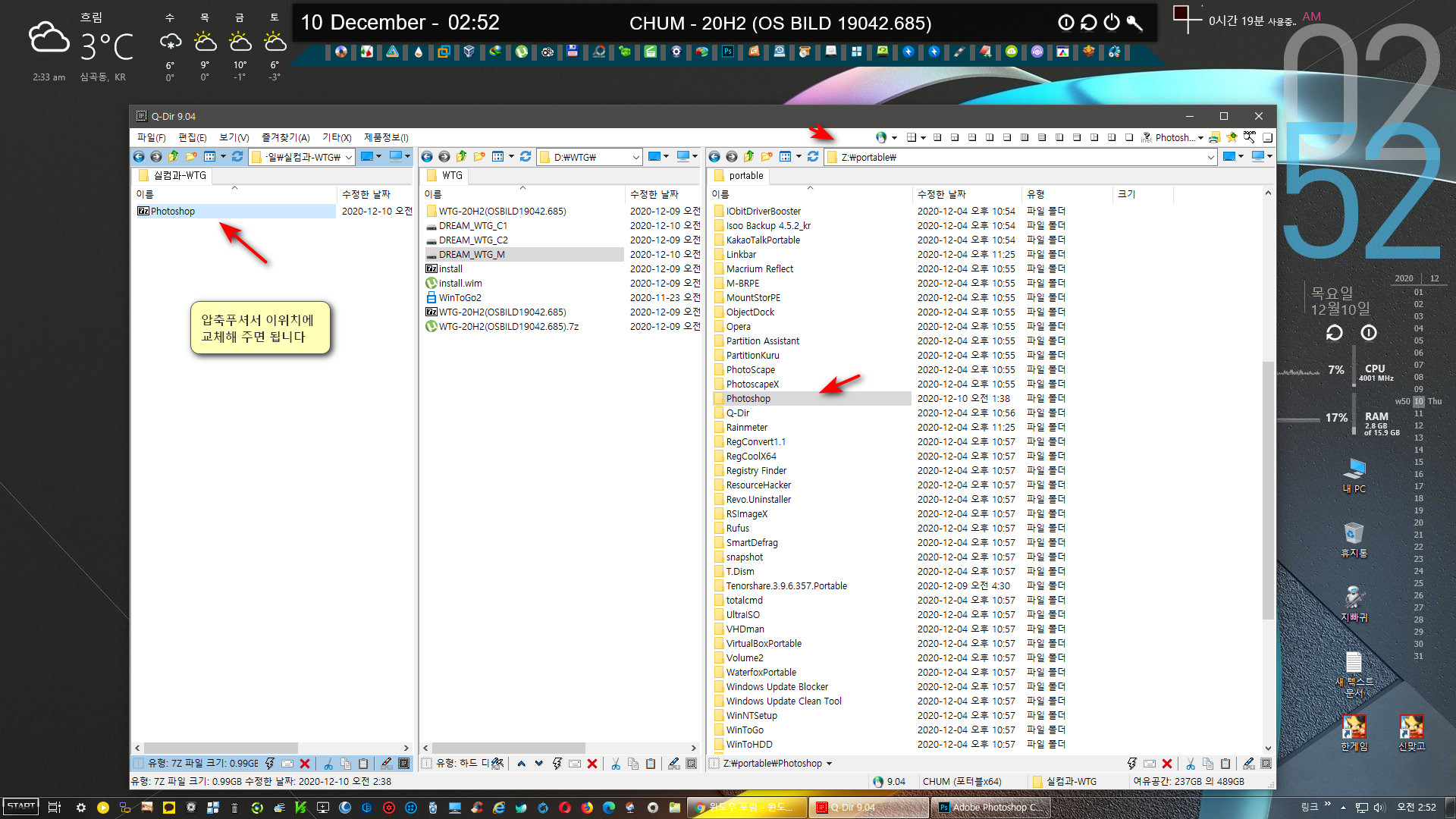Click the favorites star icon in toolbar
This screenshot has height=819, width=1456.
coord(1232,137)
